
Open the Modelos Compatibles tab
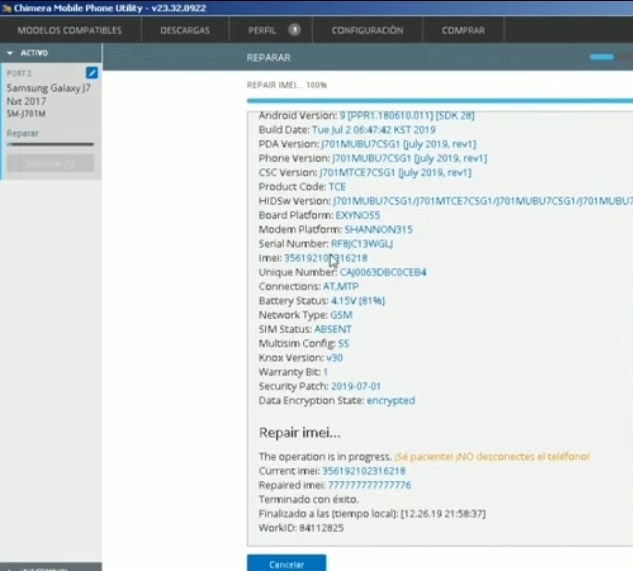tap(69, 30)
